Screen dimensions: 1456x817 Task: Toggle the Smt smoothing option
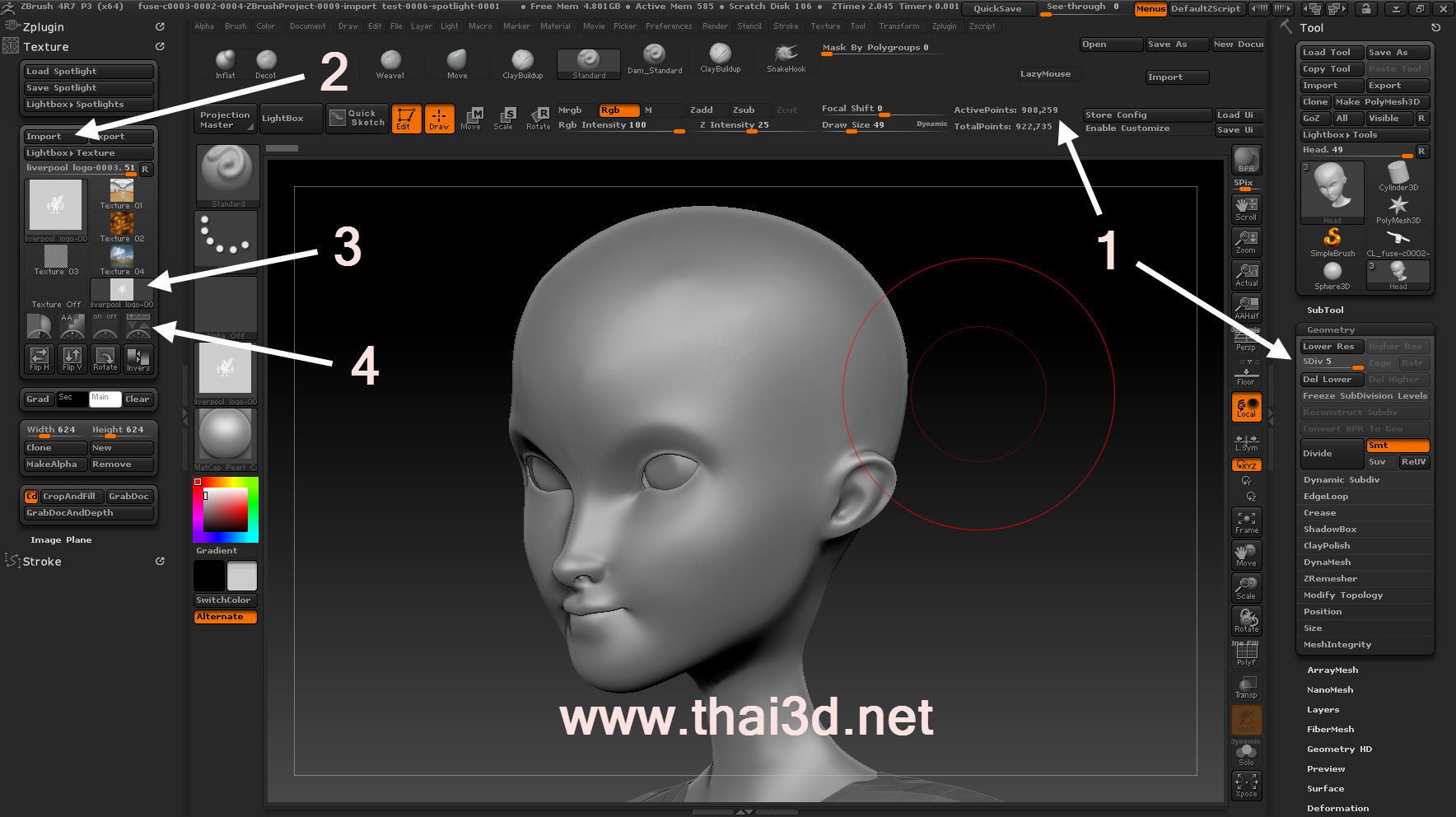[x=1397, y=446]
